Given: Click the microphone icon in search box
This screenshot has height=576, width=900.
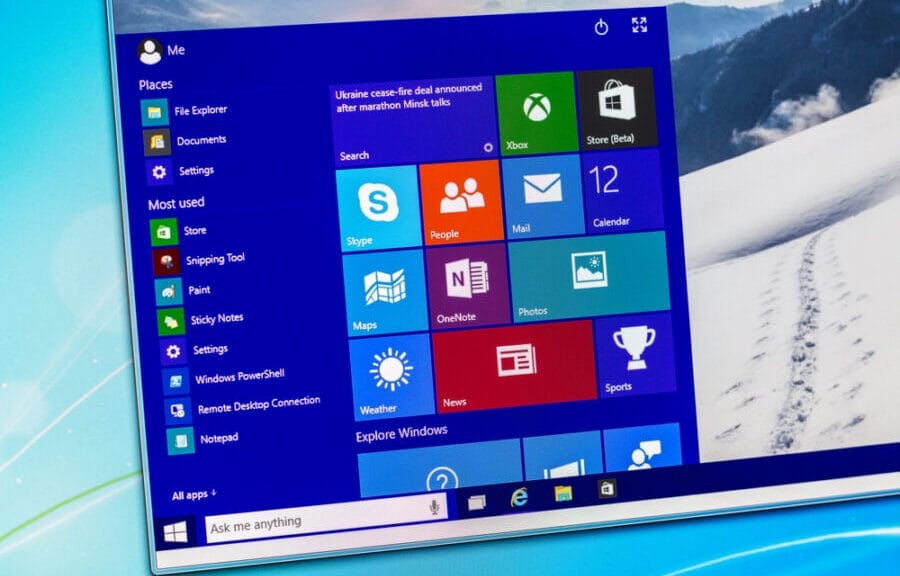Looking at the screenshot, I should click(x=435, y=507).
